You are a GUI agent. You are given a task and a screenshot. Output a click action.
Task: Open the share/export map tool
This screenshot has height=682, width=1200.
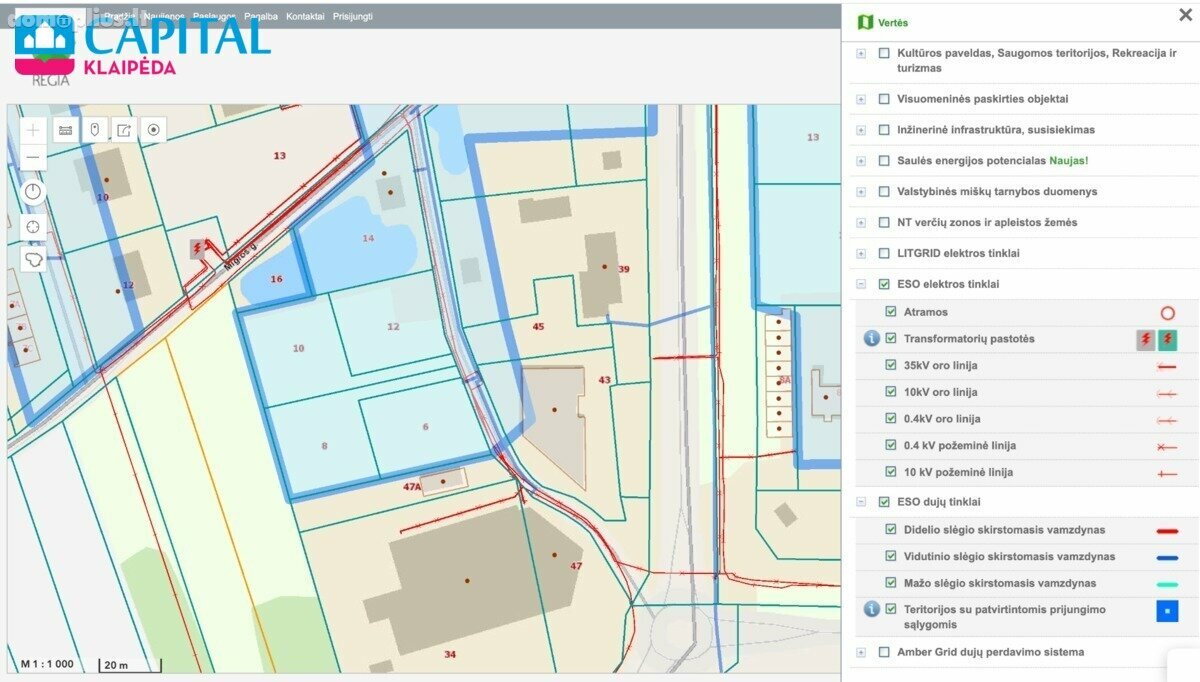pos(124,130)
